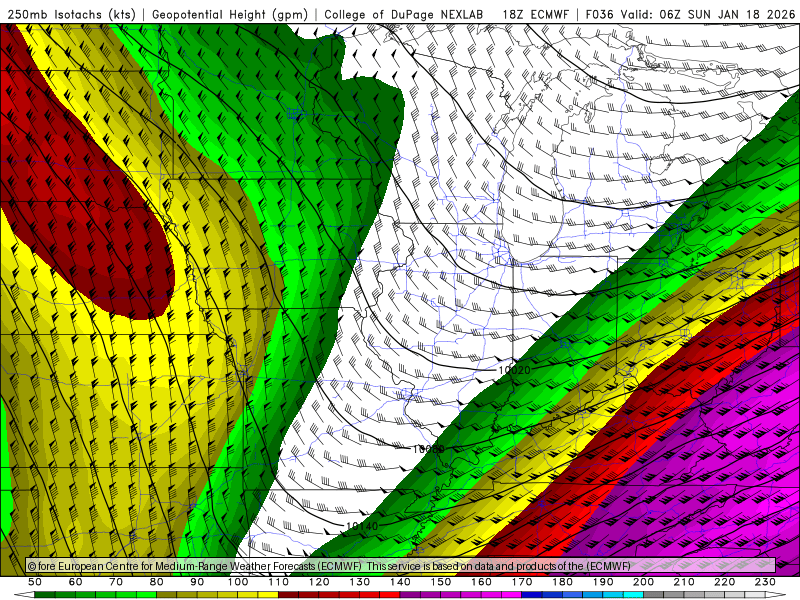Image resolution: width=800 pixels, height=600 pixels.
Task: Click the 120 knot colorbar label
Action: tap(319, 582)
